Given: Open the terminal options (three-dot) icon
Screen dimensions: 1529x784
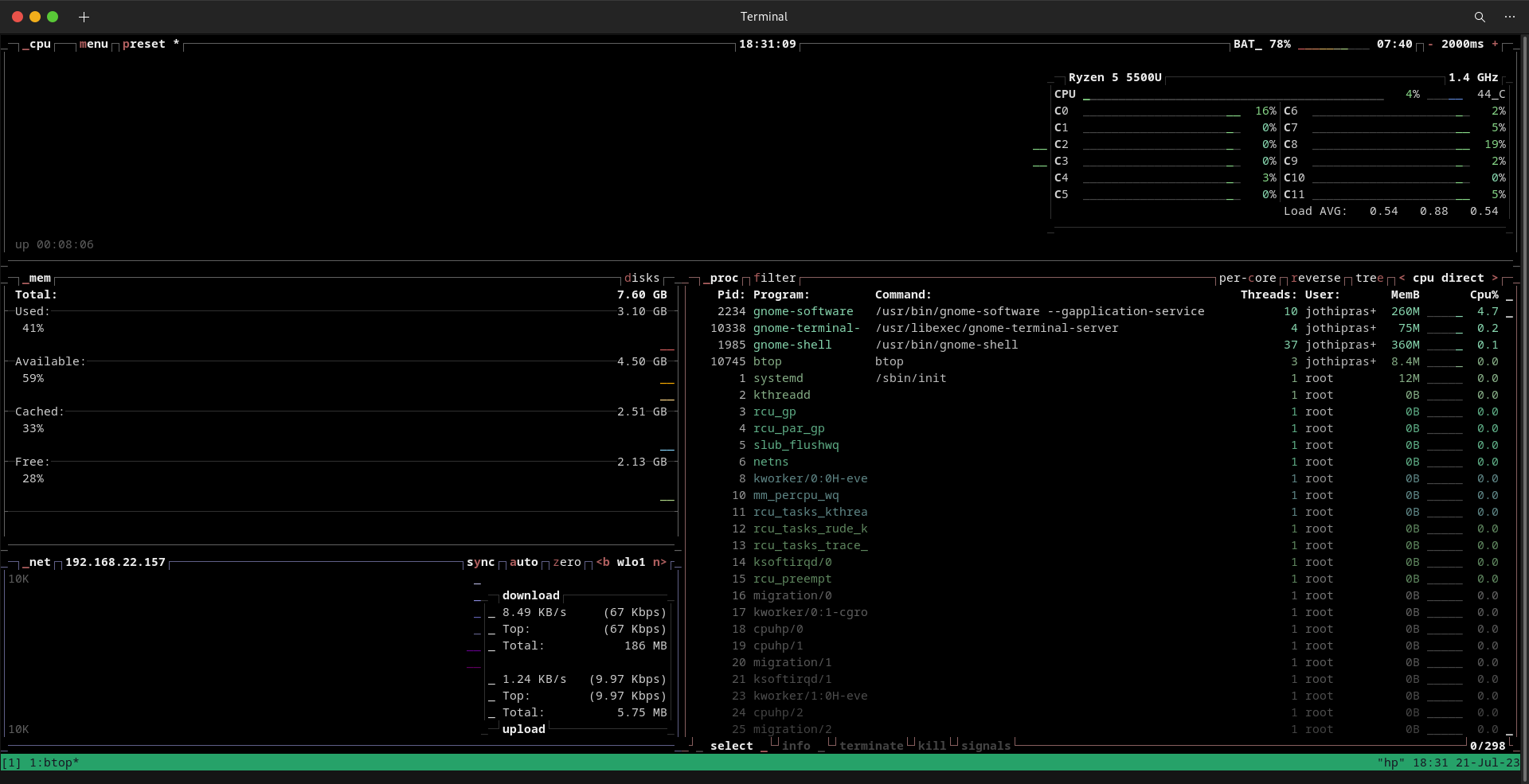Looking at the screenshot, I should 1510,17.
